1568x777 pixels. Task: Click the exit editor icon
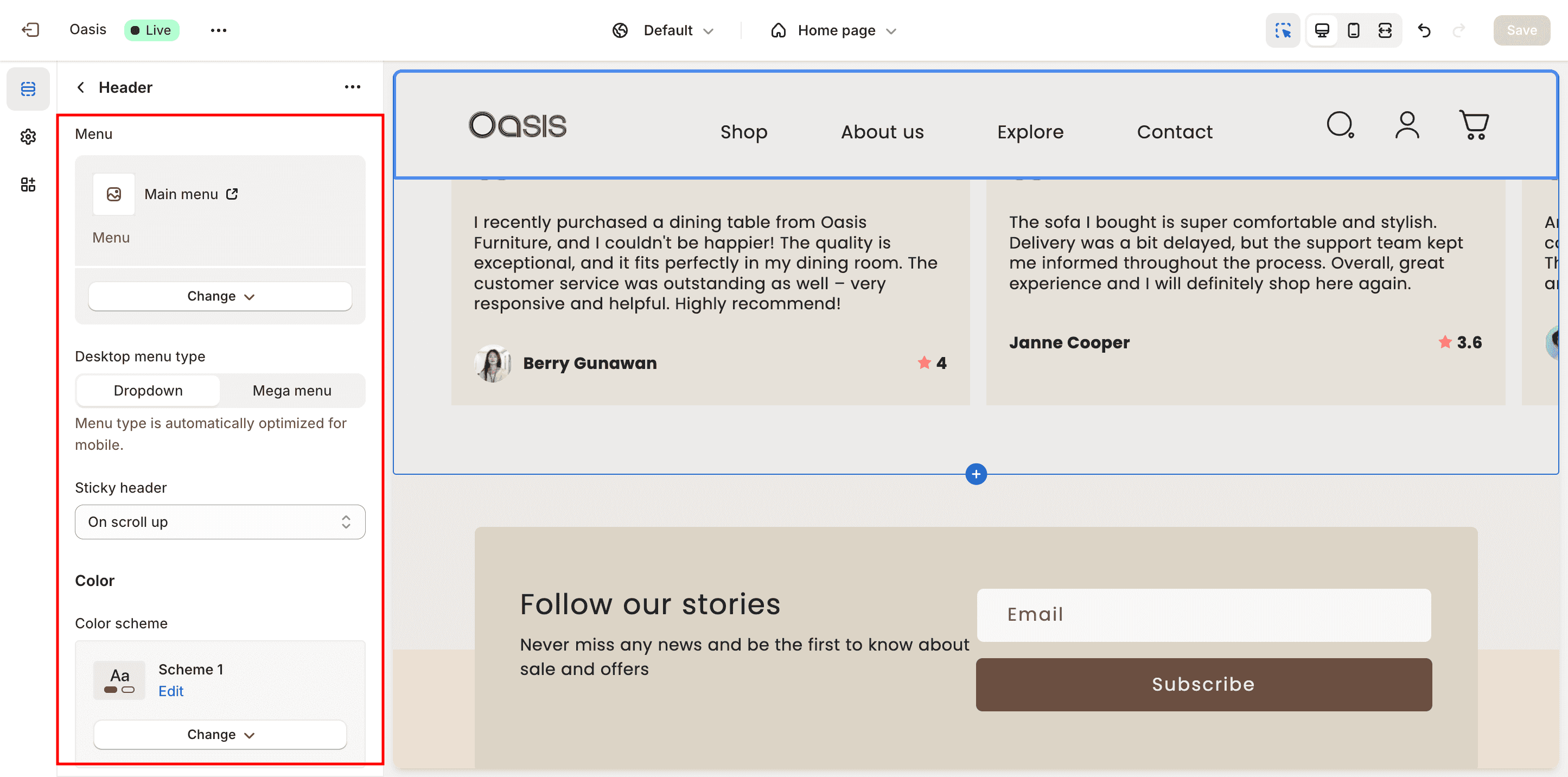(30, 30)
